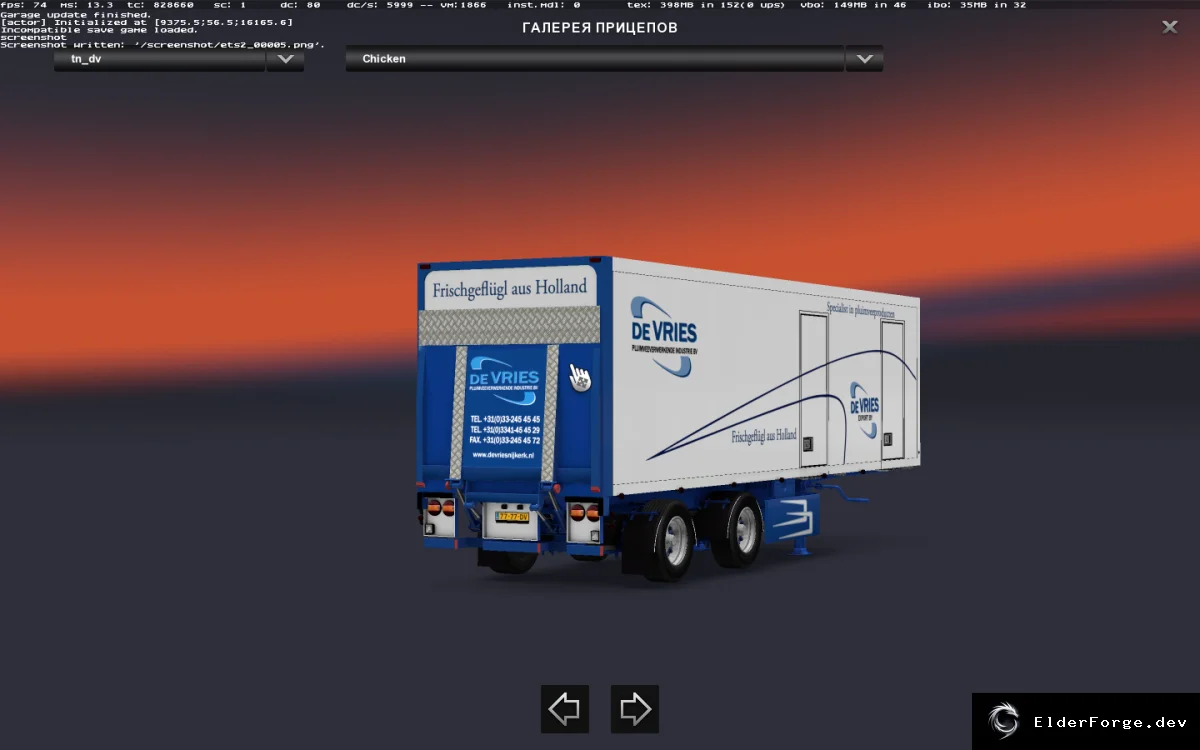Viewport: 1200px width, 750px height.
Task: Close the trailer gallery window
Action: pyautogui.click(x=1170, y=27)
